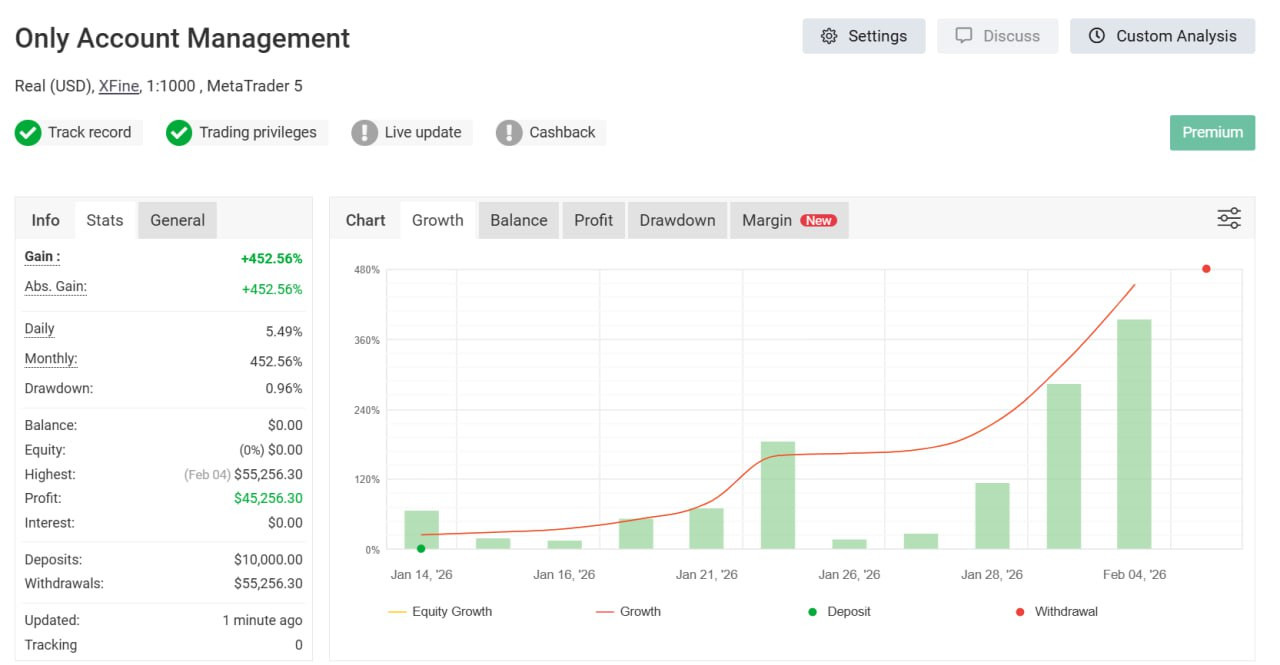Show the Drawdown chart tab
This screenshot has height=665, width=1280.
pyautogui.click(x=677, y=220)
